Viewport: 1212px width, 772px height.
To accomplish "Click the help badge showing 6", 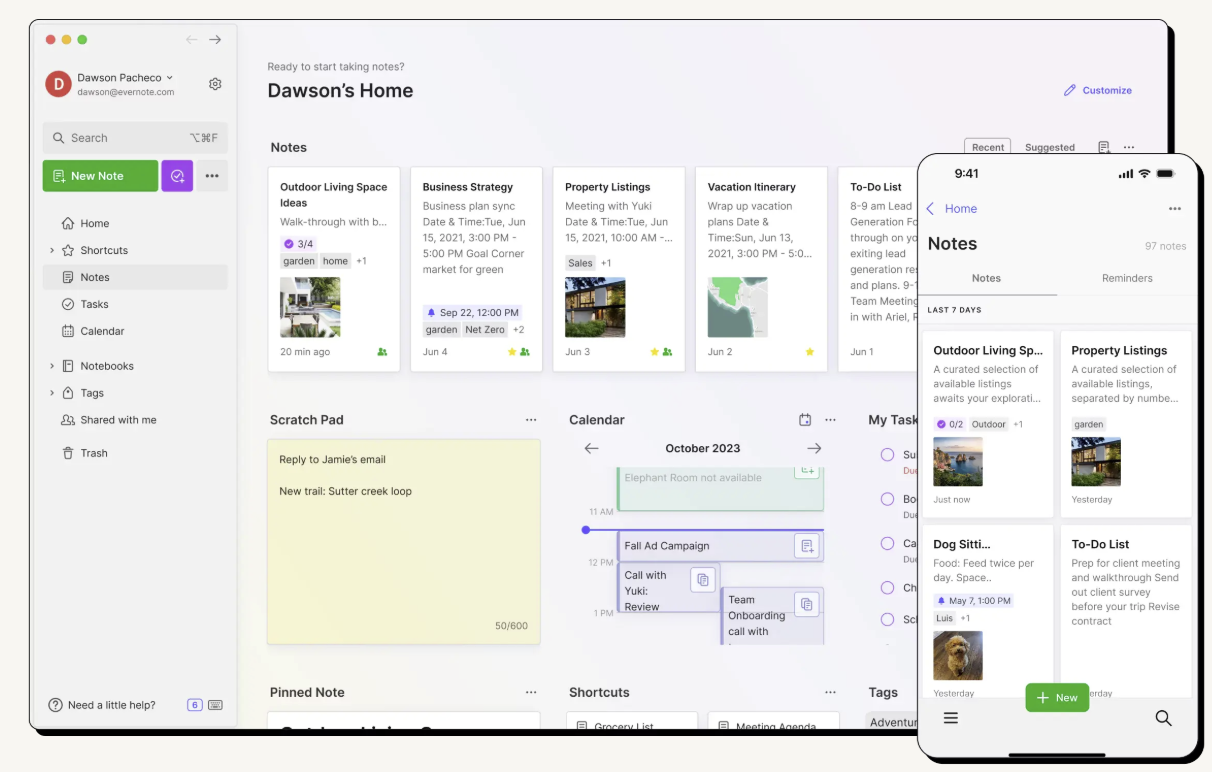I will click(x=195, y=705).
